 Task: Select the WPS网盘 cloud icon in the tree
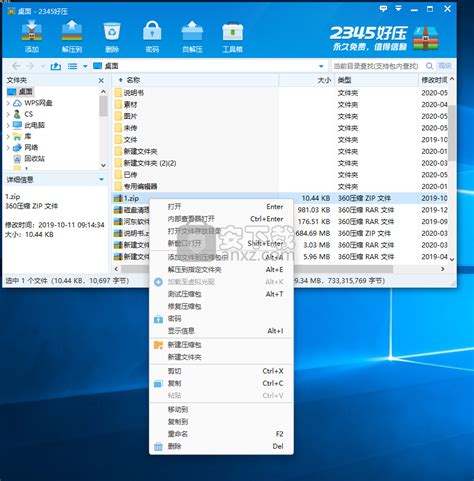(x=17, y=103)
